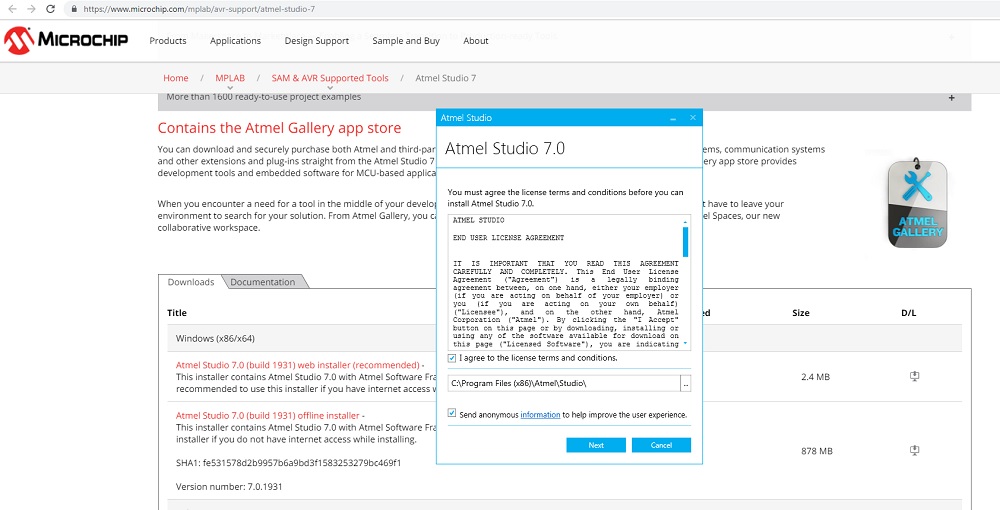The image size is (1000, 510).
Task: Download the offline installer via D/L icon
Action: (914, 450)
